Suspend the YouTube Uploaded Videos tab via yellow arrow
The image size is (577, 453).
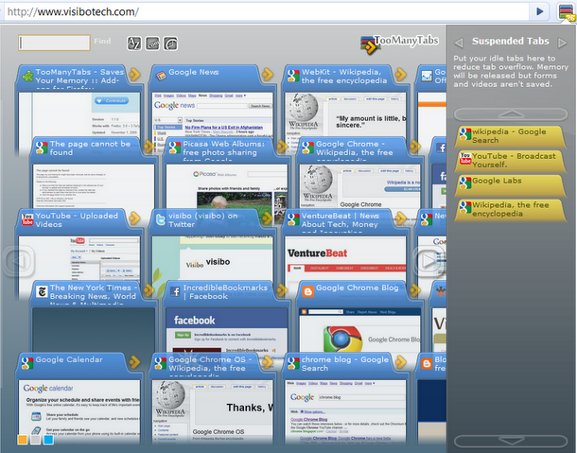coord(135,218)
